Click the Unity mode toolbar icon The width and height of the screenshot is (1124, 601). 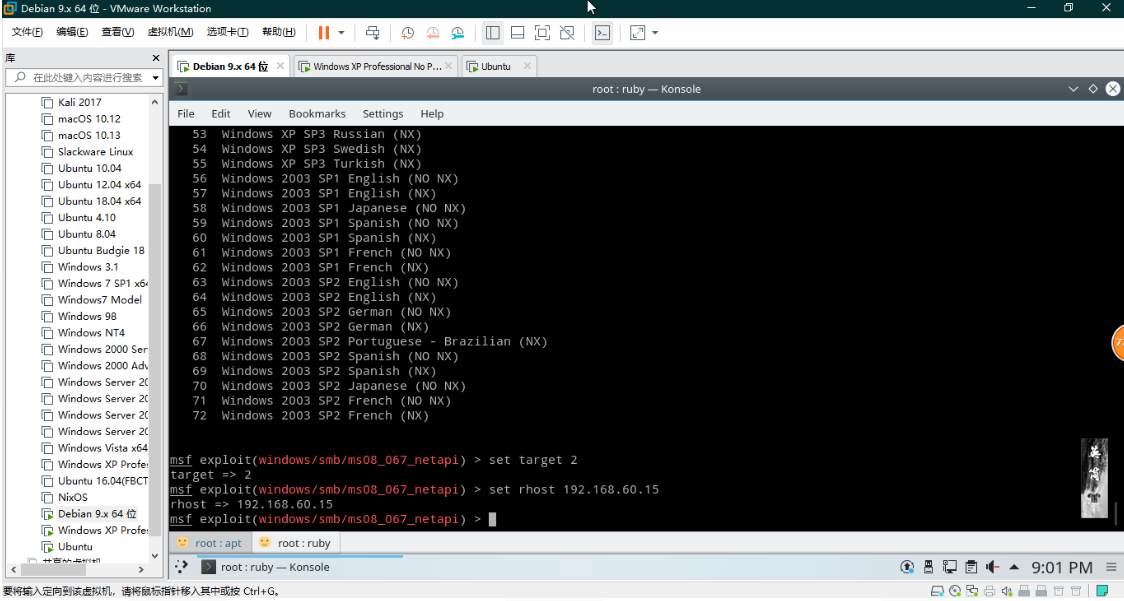pos(567,32)
